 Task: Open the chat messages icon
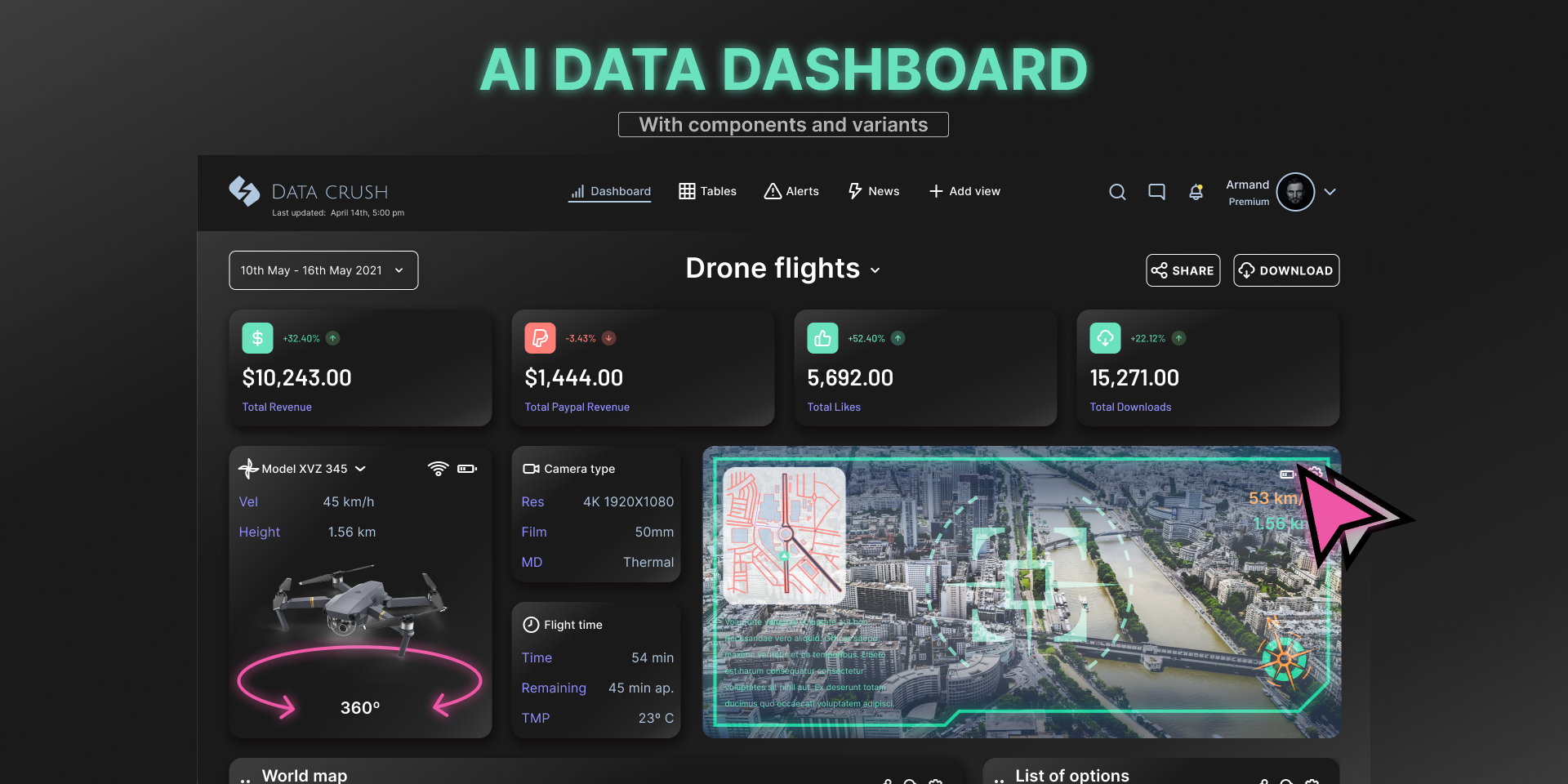pos(1156,192)
